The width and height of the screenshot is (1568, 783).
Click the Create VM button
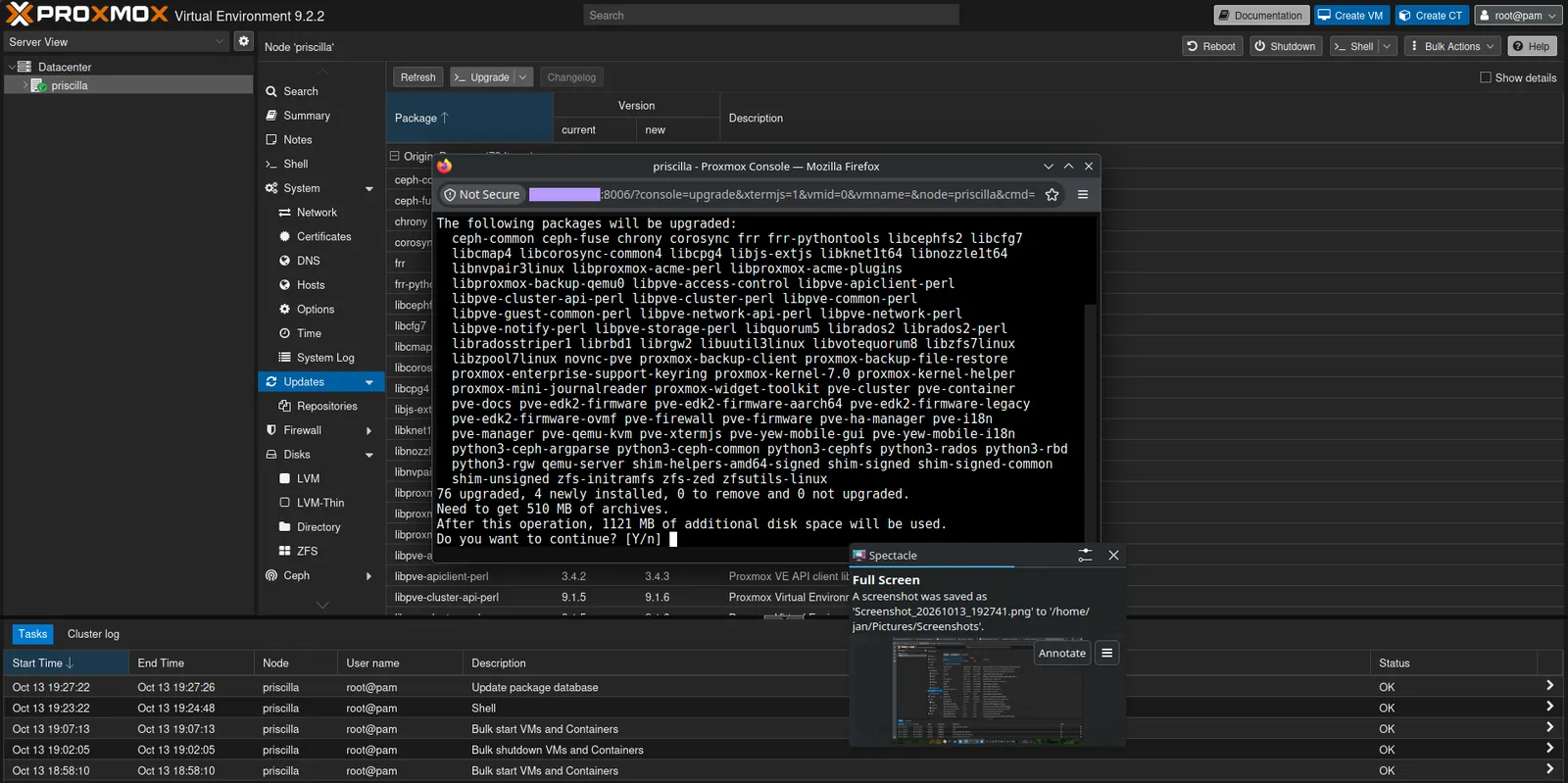coord(1350,16)
